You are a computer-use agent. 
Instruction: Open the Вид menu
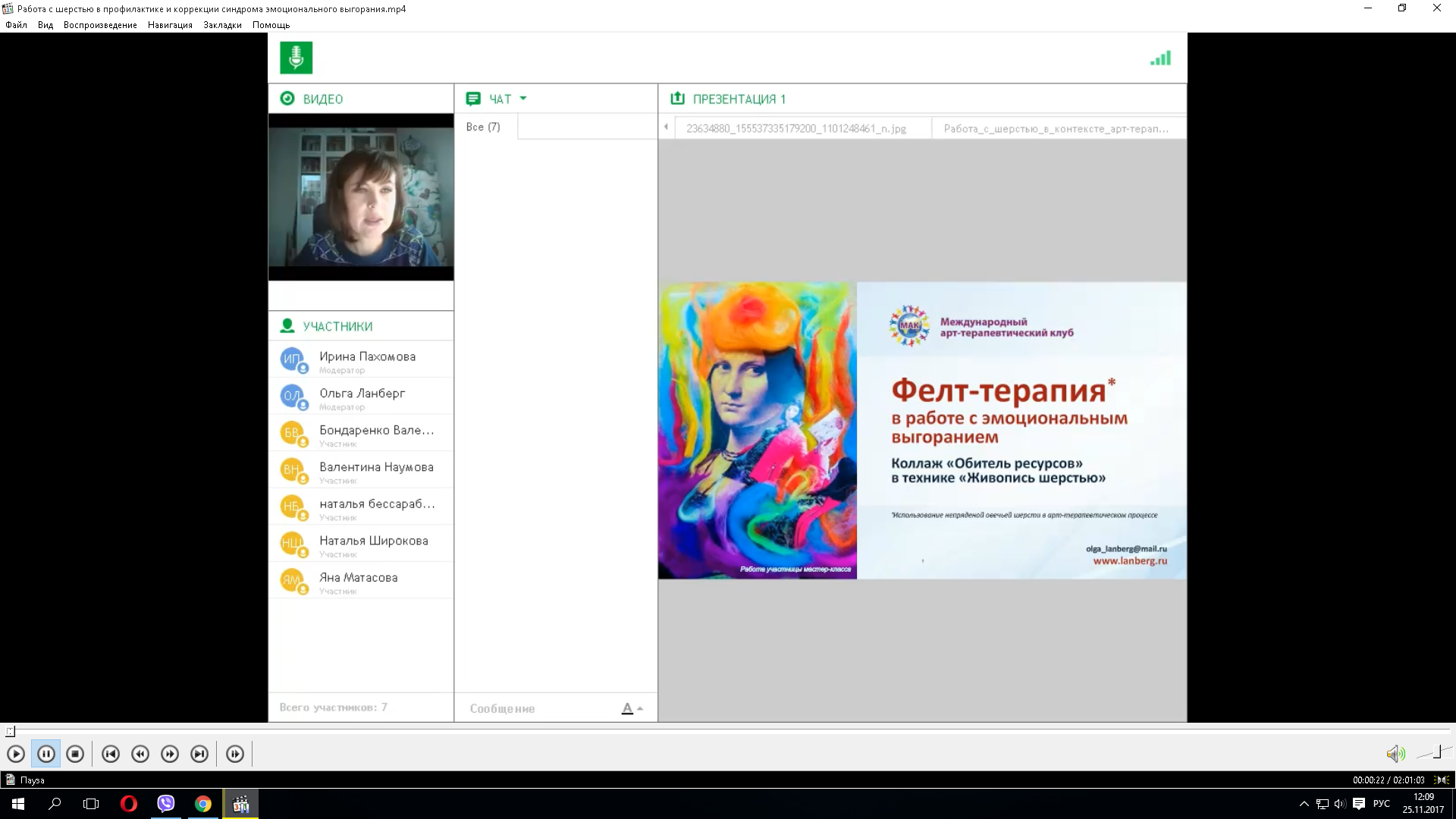45,25
